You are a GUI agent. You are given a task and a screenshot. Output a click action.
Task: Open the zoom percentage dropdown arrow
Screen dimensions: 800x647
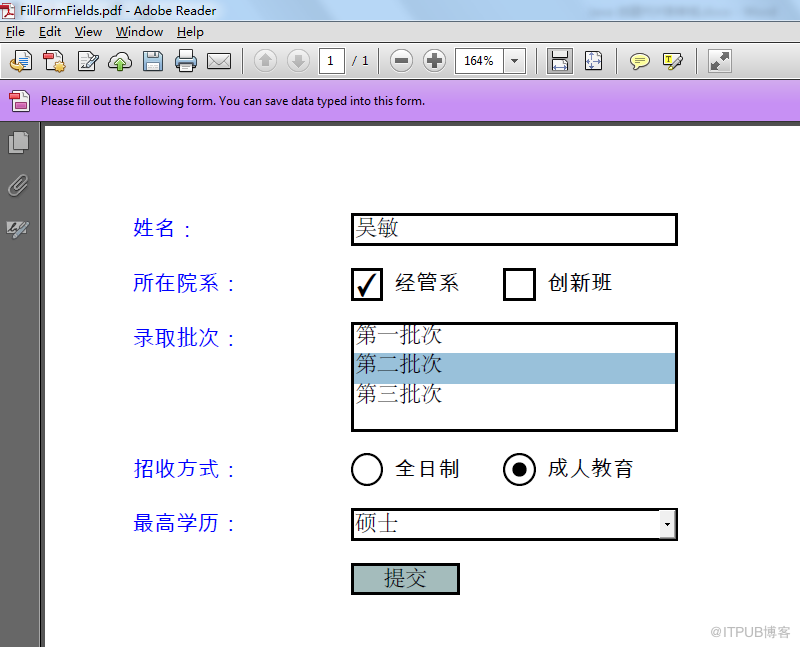514,61
